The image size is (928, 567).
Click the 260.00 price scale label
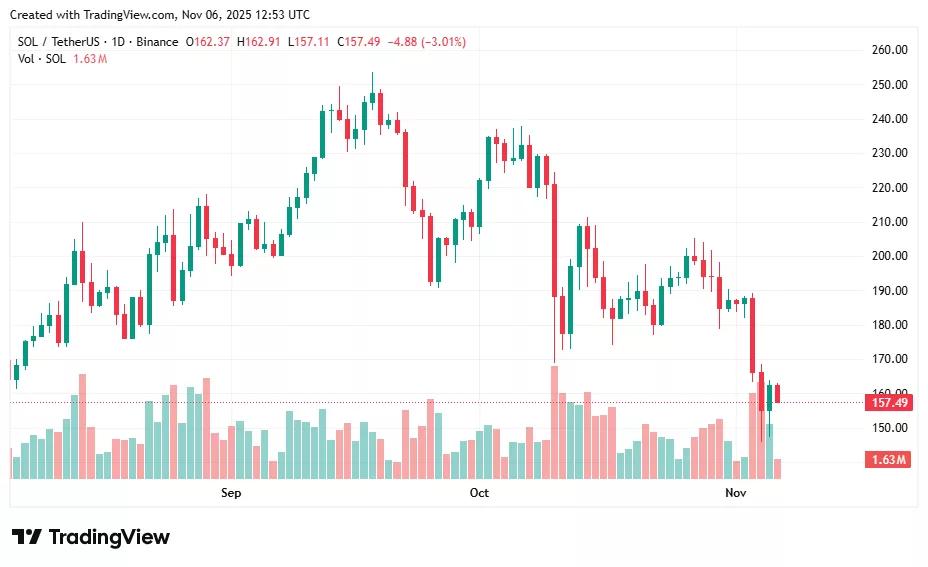tap(889, 50)
